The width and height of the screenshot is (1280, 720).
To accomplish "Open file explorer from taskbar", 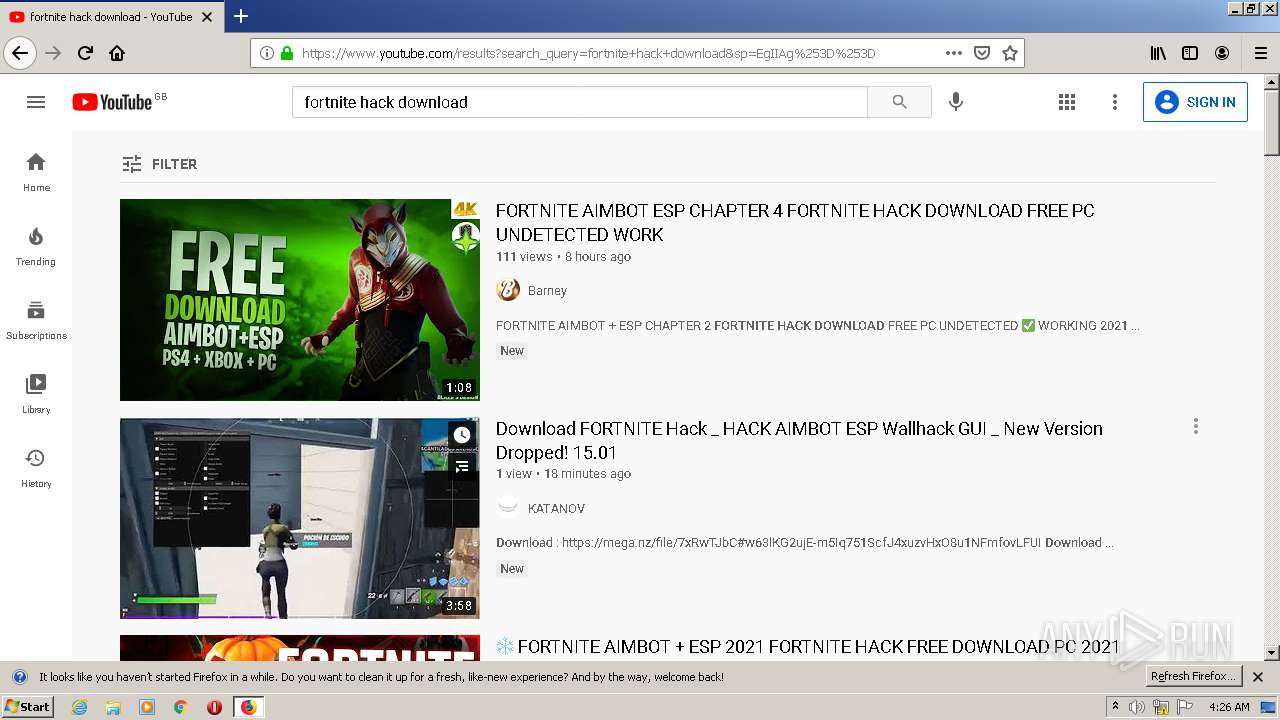I will (113, 707).
